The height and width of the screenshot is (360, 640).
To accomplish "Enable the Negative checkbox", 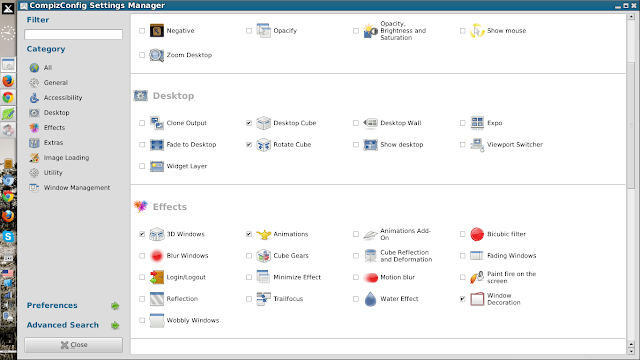I will point(142,31).
